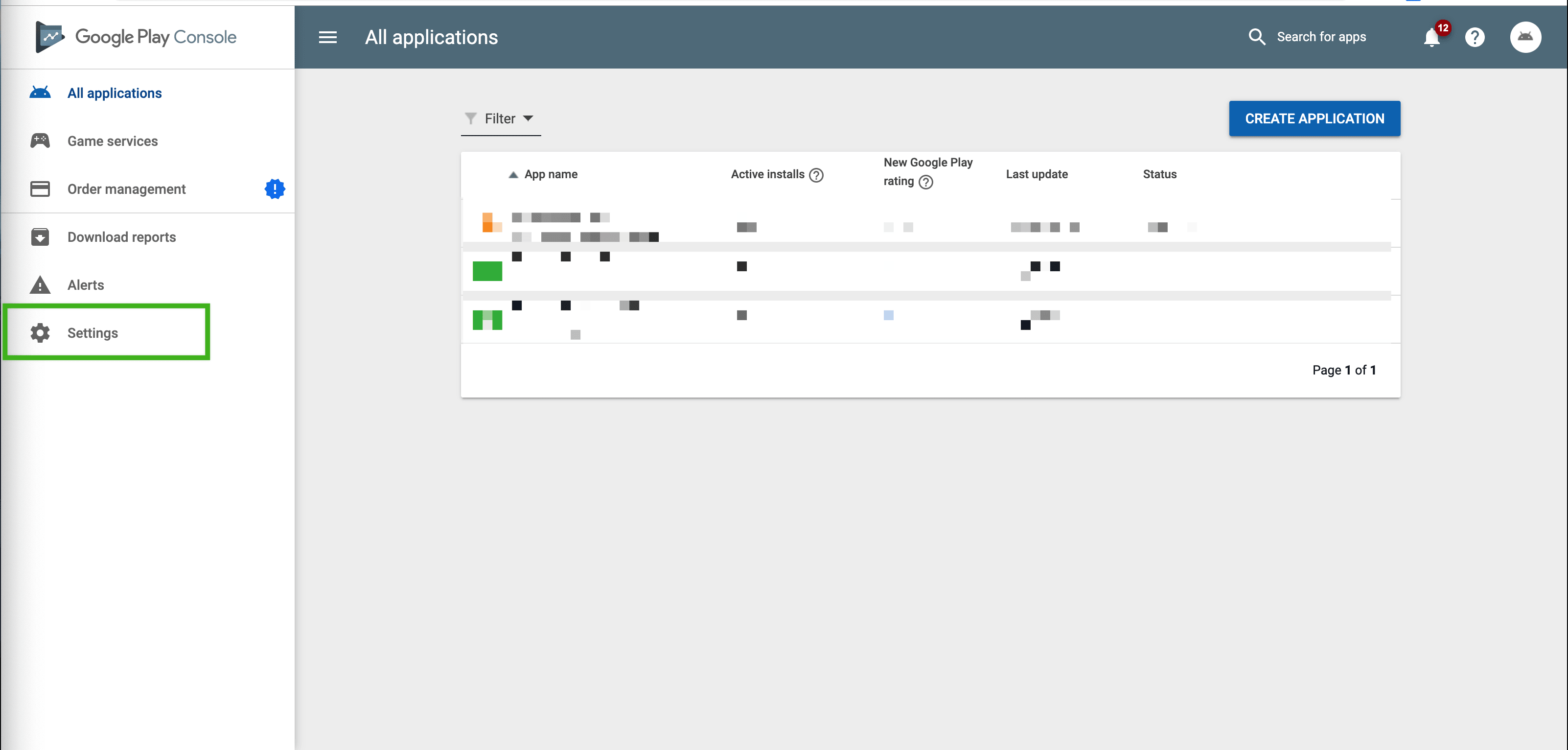Open Settings in the sidebar
Screen dimensions: 1568x750
92,333
